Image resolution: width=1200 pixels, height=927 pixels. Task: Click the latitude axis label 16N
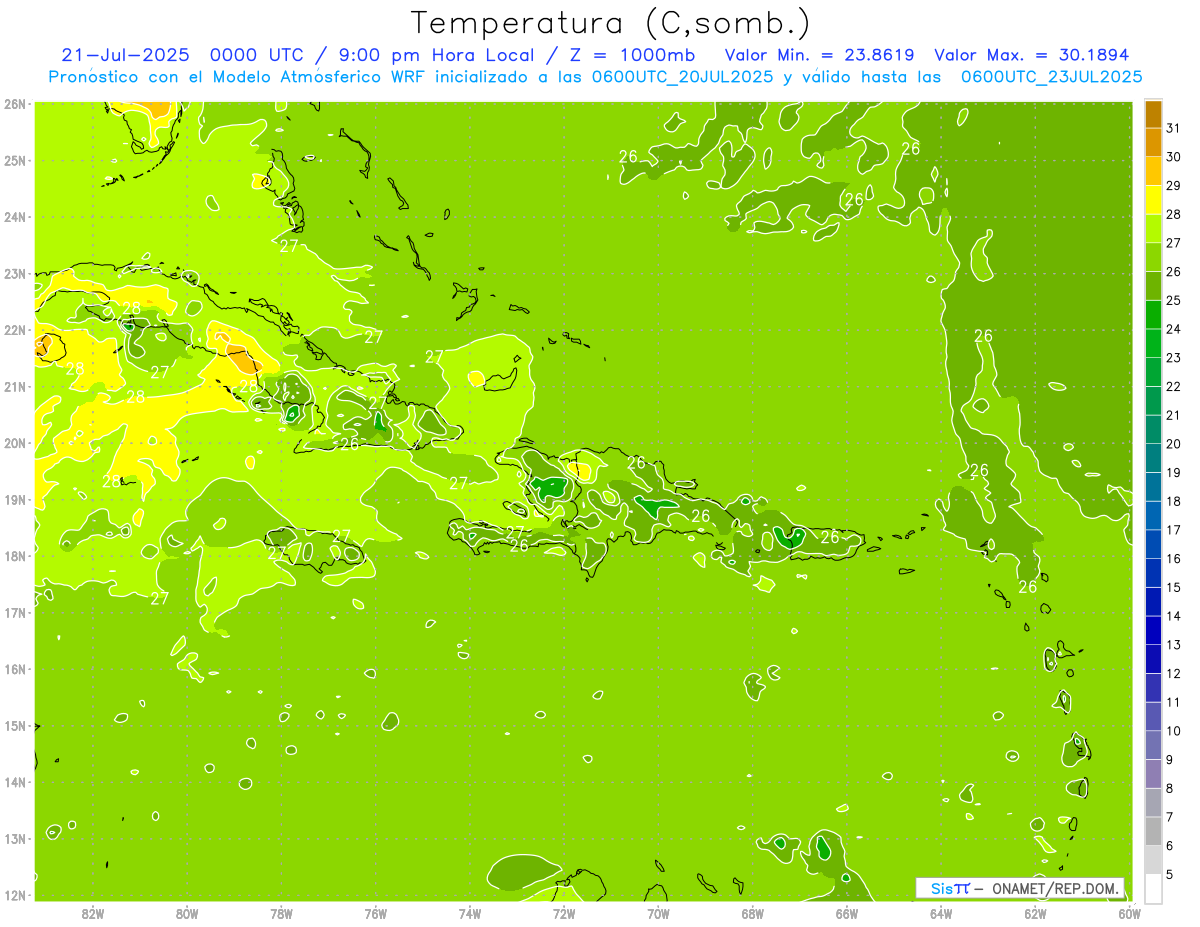point(15,669)
